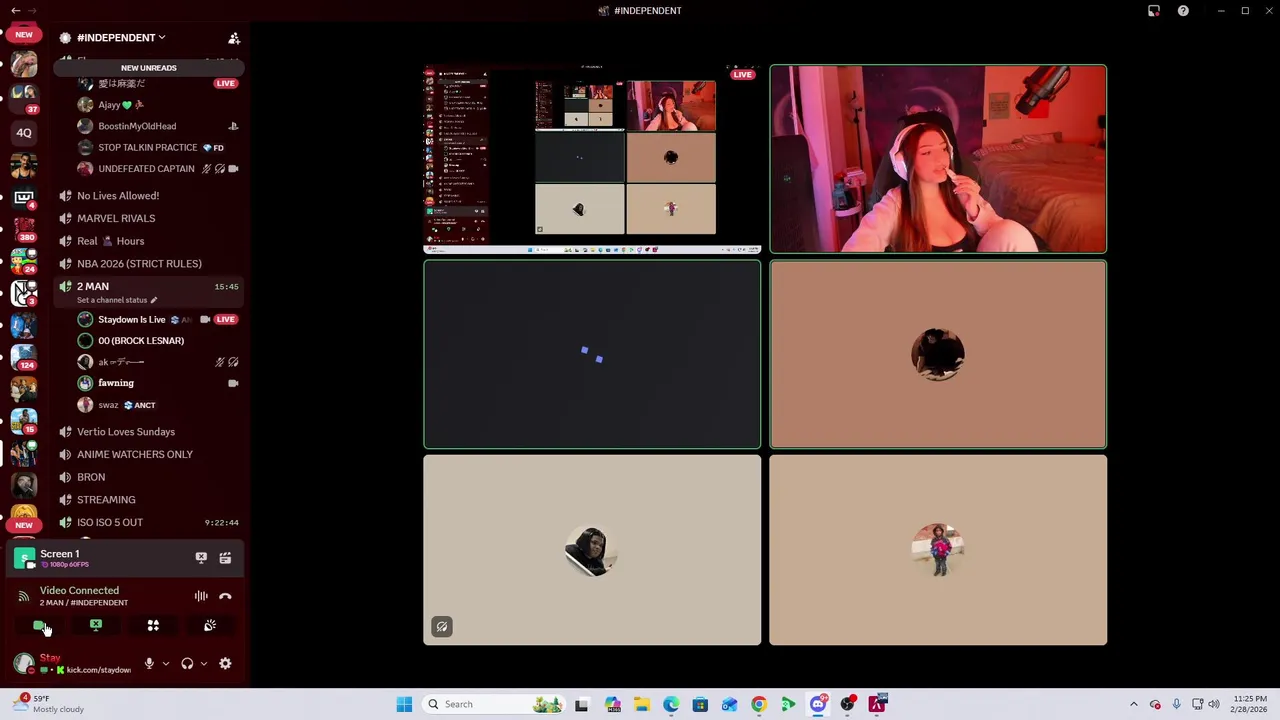Select user swaz in voice list
Viewport: 1280px width, 720px height.
click(108, 405)
